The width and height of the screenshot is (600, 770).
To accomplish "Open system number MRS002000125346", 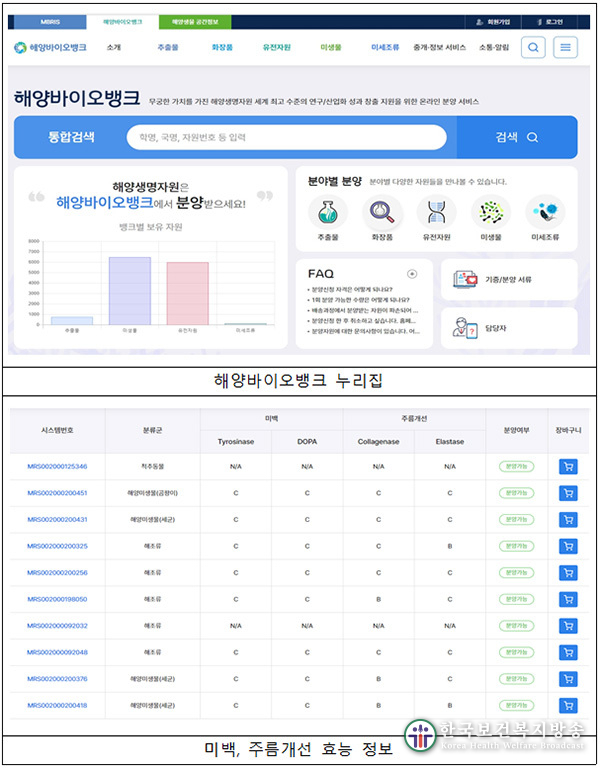I will (57, 467).
